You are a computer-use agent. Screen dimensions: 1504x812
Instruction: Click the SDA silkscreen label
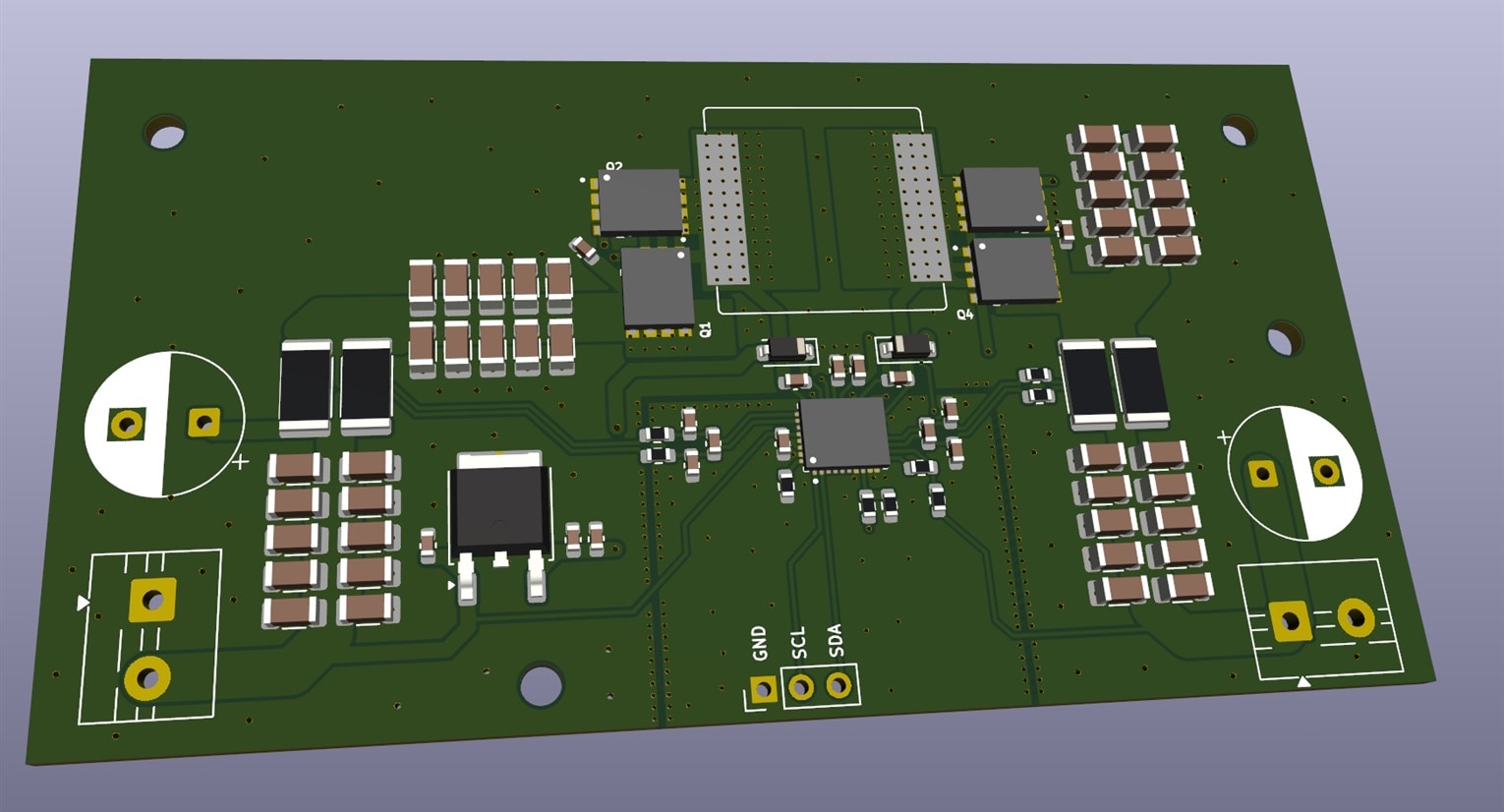(835, 640)
